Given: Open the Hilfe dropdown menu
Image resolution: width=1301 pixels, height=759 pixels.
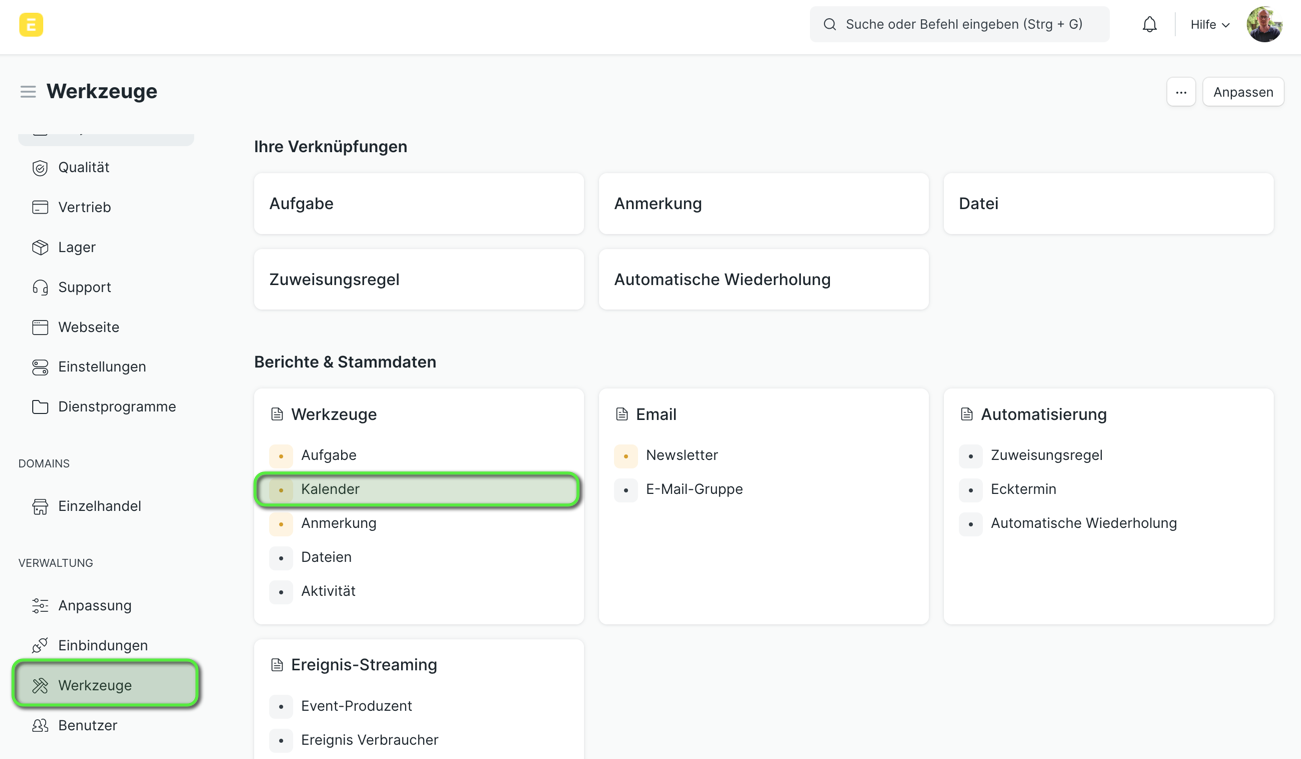Looking at the screenshot, I should (x=1210, y=25).
